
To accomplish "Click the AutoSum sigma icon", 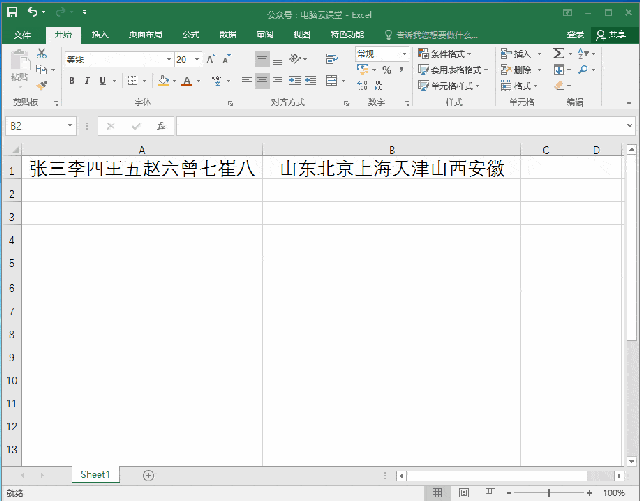I will 558,53.
